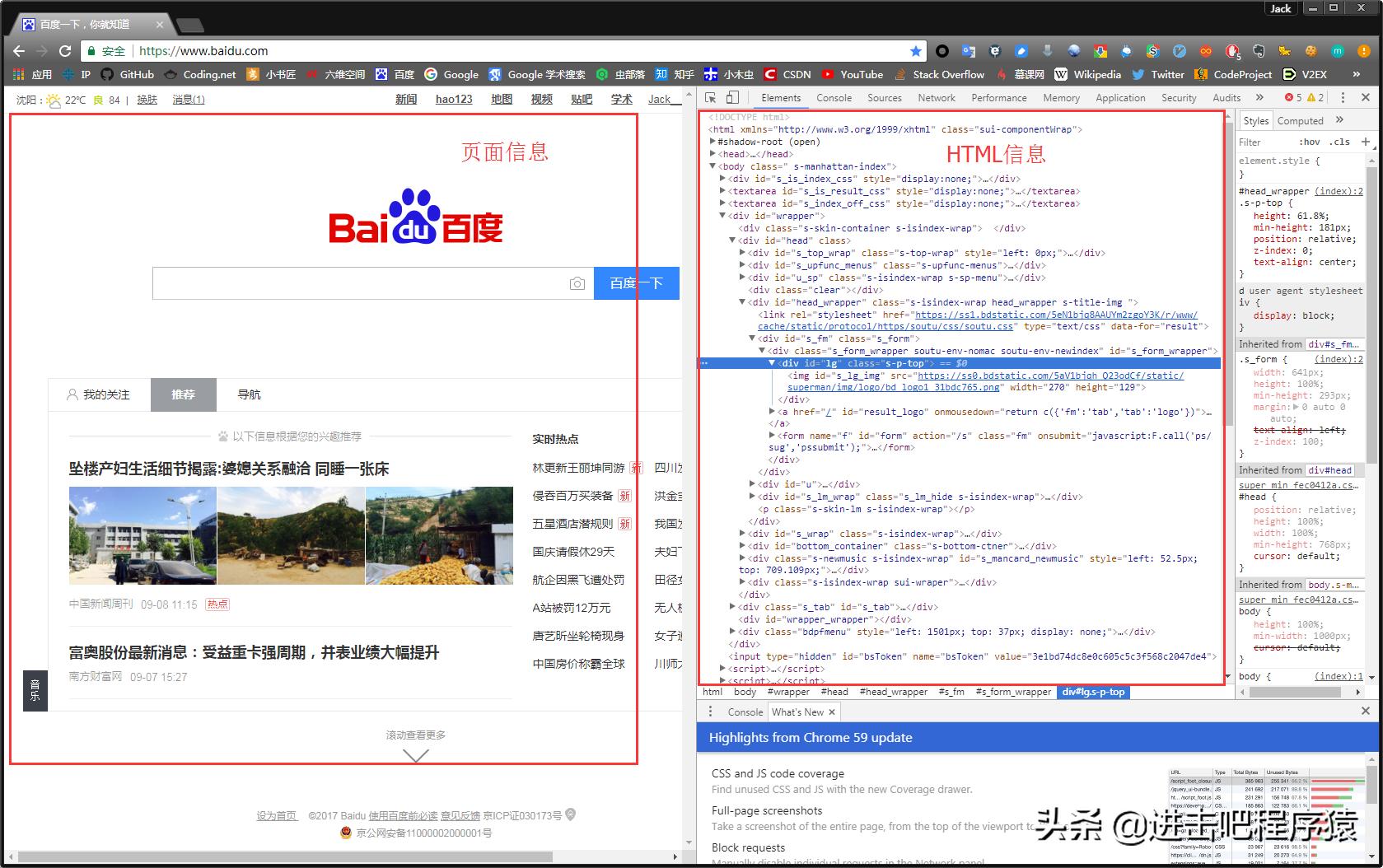Collapse the body element in DOM tree
The image size is (1383, 868).
pyautogui.click(x=713, y=166)
